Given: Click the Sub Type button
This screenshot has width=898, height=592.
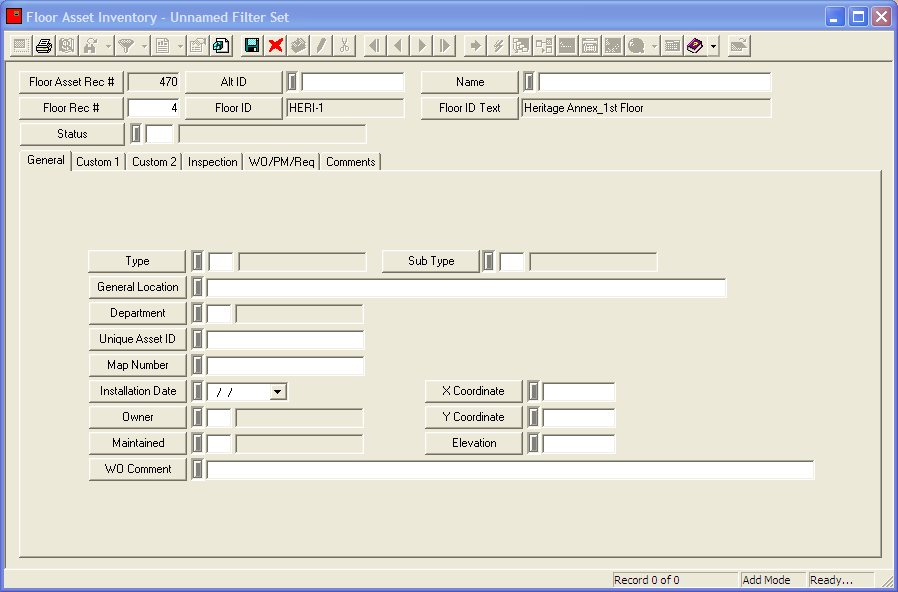Looking at the screenshot, I should tap(431, 261).
